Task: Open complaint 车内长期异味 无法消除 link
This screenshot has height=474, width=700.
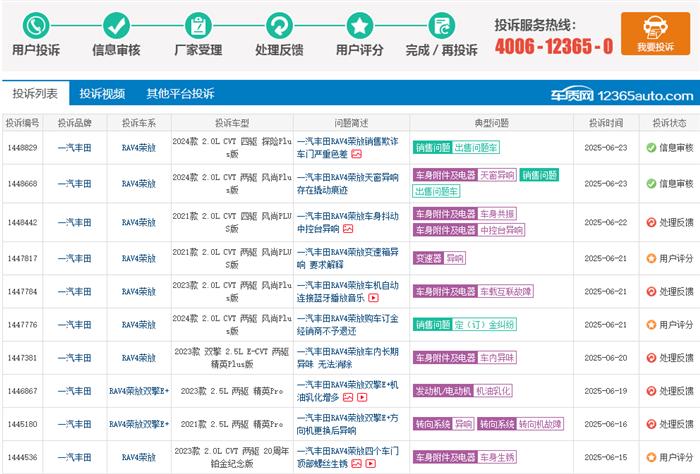Action: click(347, 358)
